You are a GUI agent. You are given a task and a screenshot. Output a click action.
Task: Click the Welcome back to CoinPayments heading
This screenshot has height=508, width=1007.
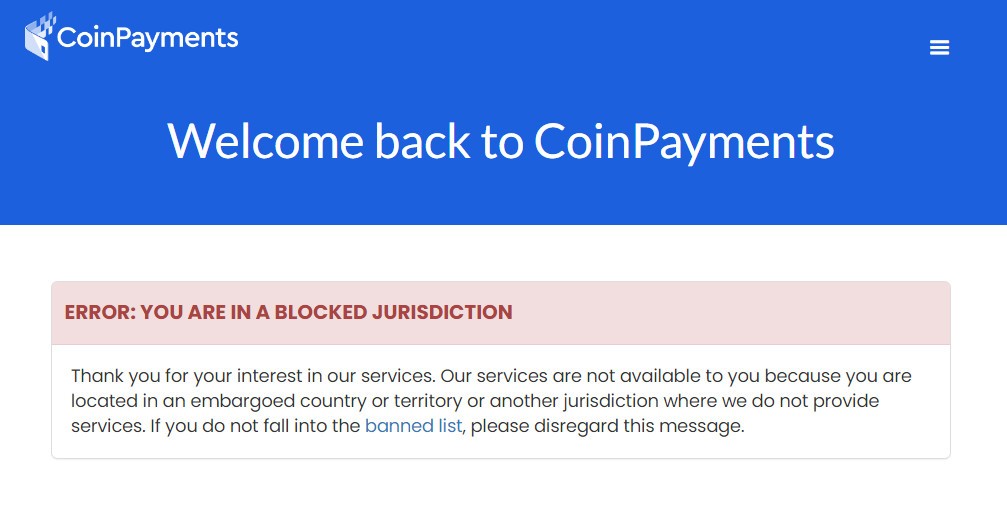click(x=501, y=141)
